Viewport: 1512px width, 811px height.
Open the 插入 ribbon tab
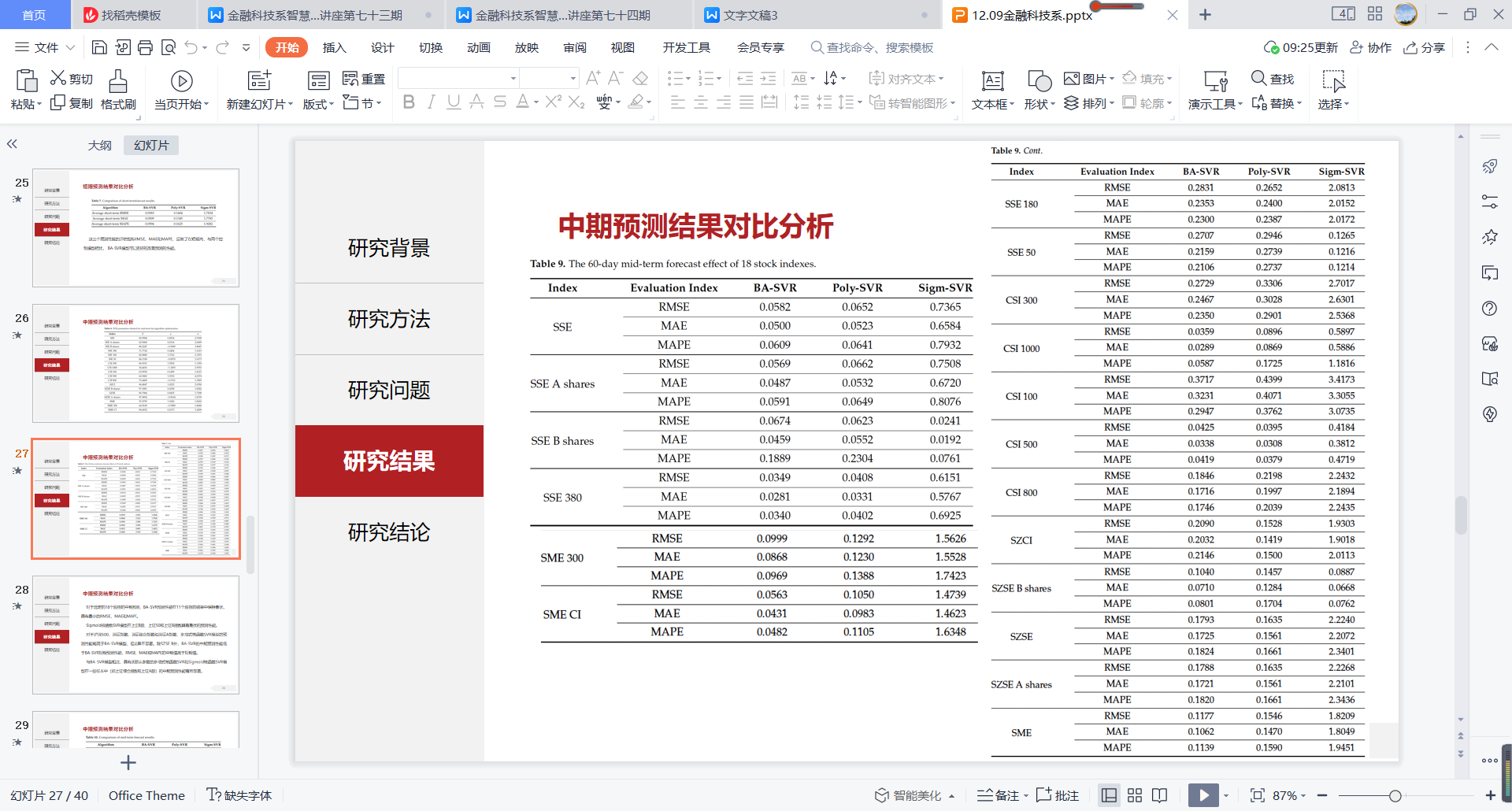coord(334,47)
